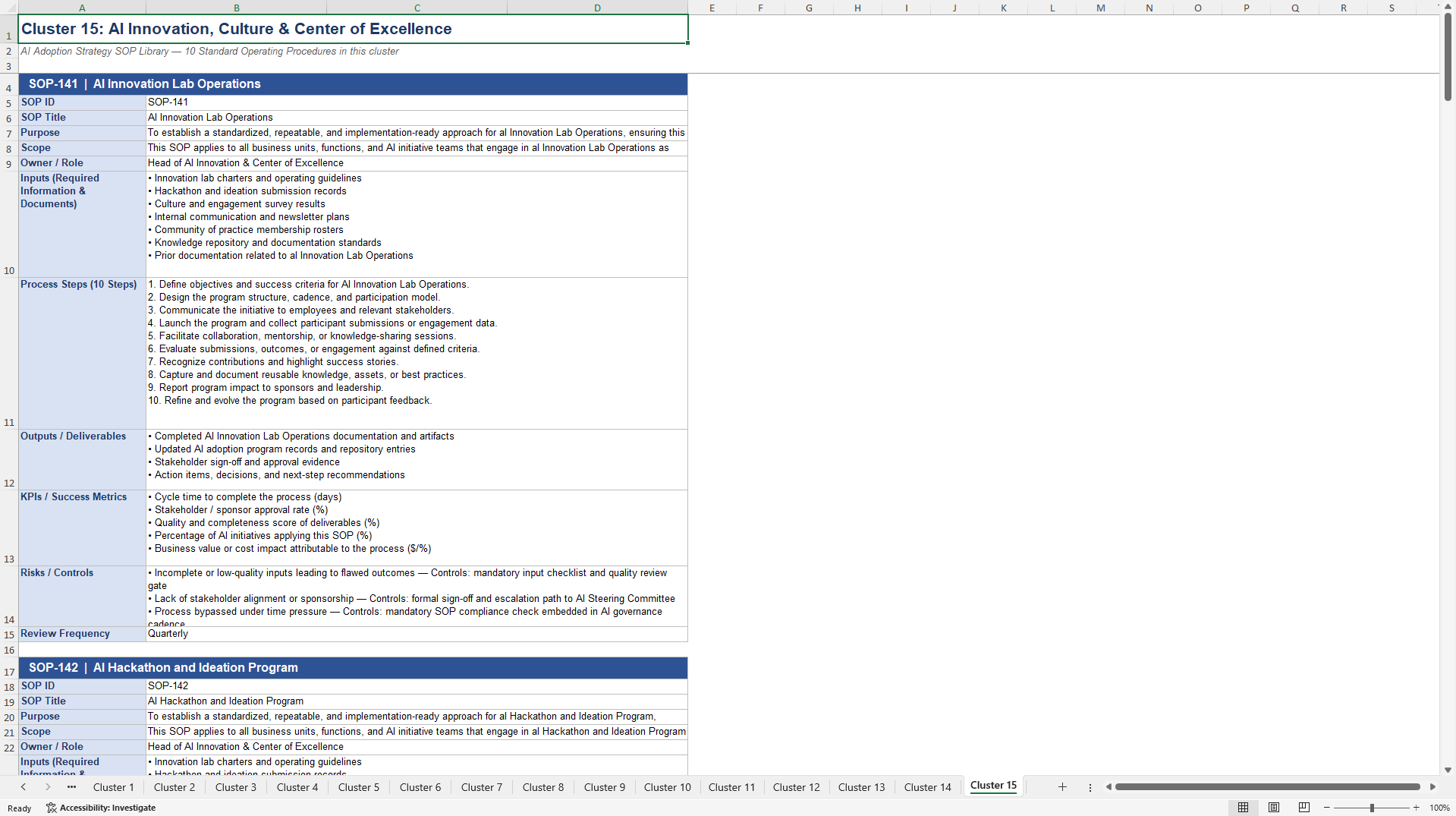Click the 100% zoom level

[x=1439, y=808]
